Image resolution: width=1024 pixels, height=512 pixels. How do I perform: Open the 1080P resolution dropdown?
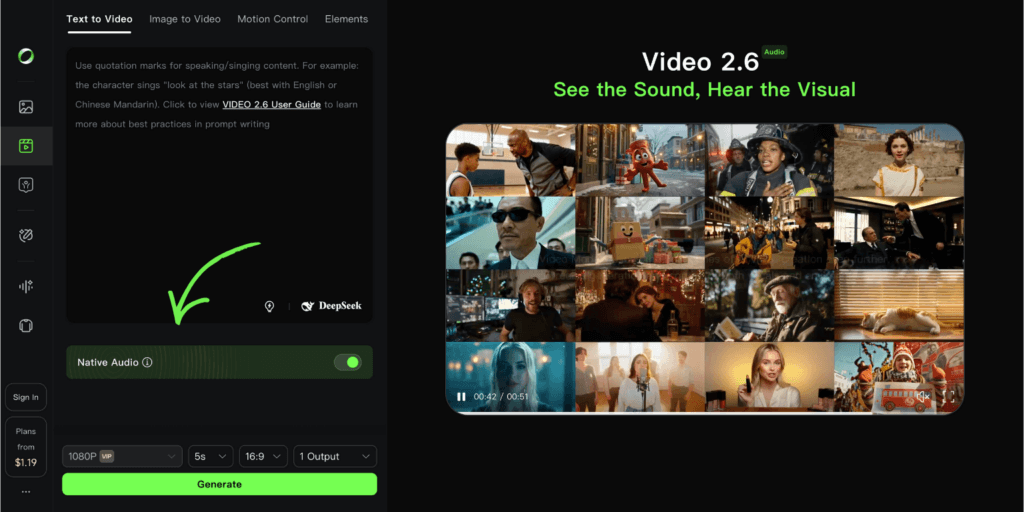coord(122,456)
